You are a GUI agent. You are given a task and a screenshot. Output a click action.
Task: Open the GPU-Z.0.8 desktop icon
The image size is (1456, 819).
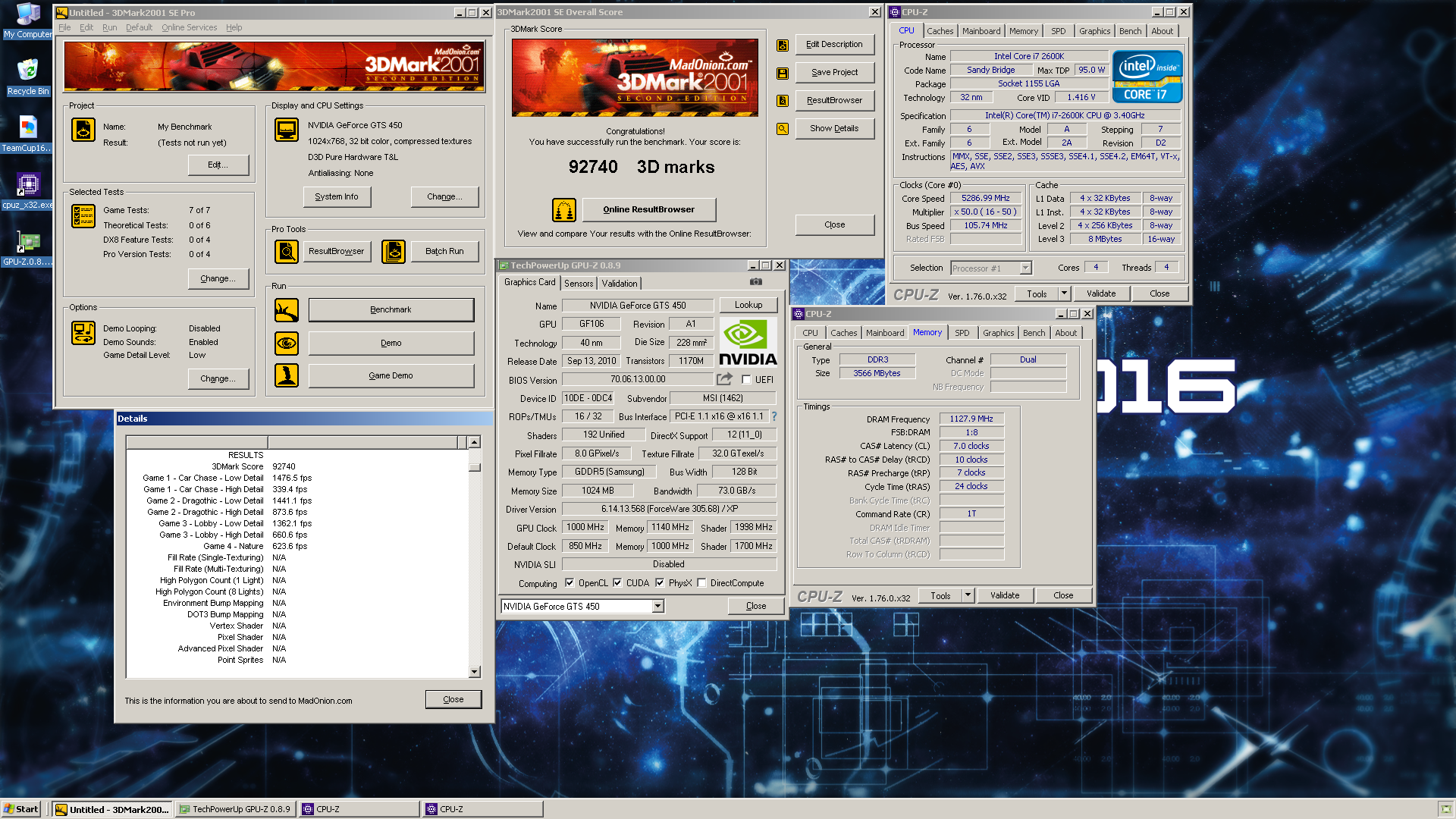pos(28,249)
